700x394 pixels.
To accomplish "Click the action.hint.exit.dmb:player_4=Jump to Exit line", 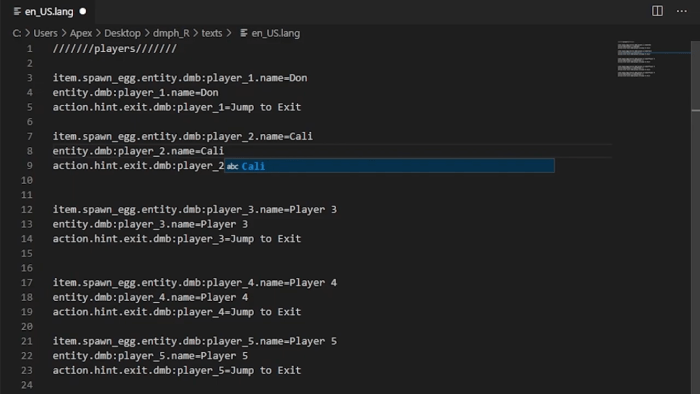I will click(177, 312).
